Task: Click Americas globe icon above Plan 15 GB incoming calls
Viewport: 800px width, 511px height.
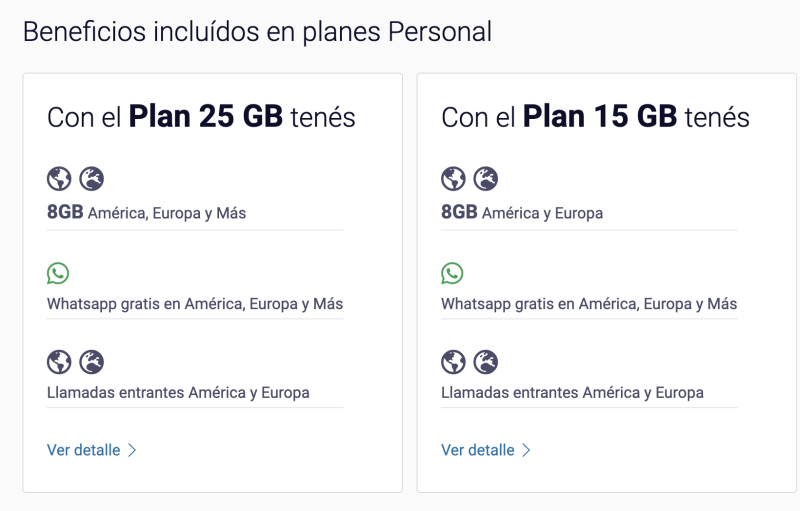Action: tap(453, 362)
